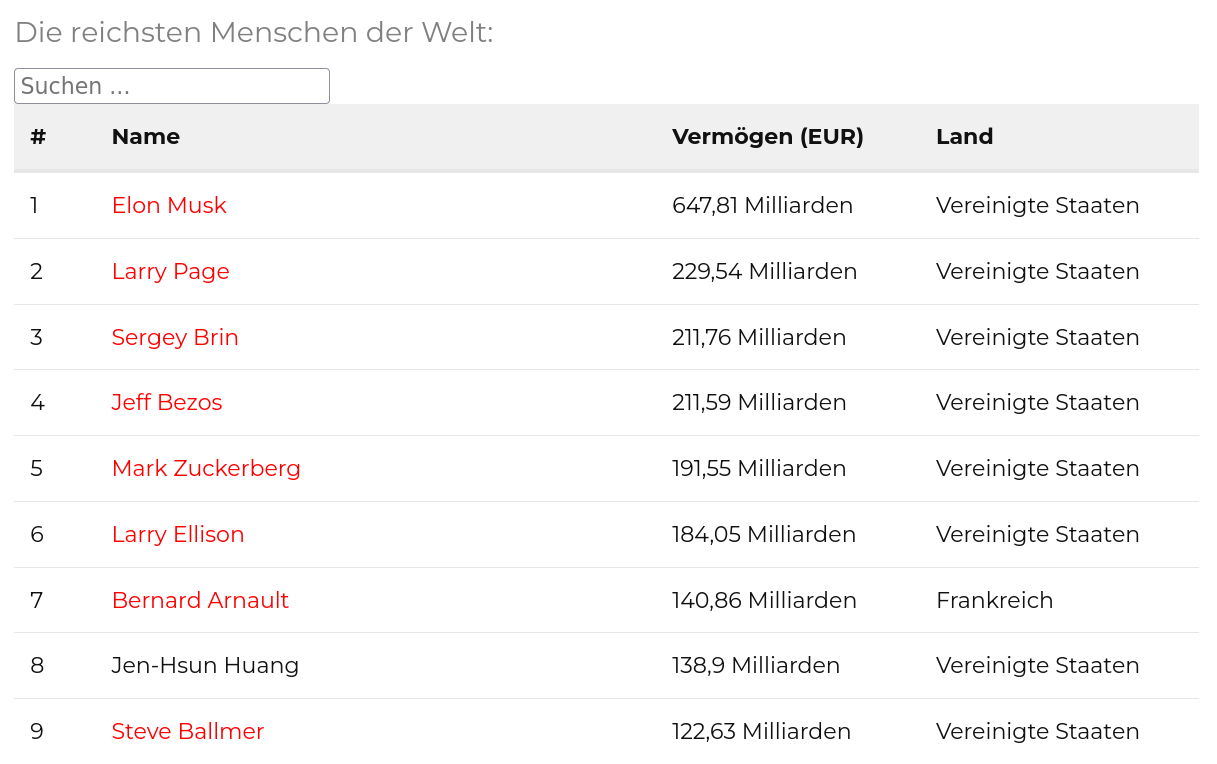Click the # rank column header
Viewport: 1217px width, 764px height.
coord(38,137)
